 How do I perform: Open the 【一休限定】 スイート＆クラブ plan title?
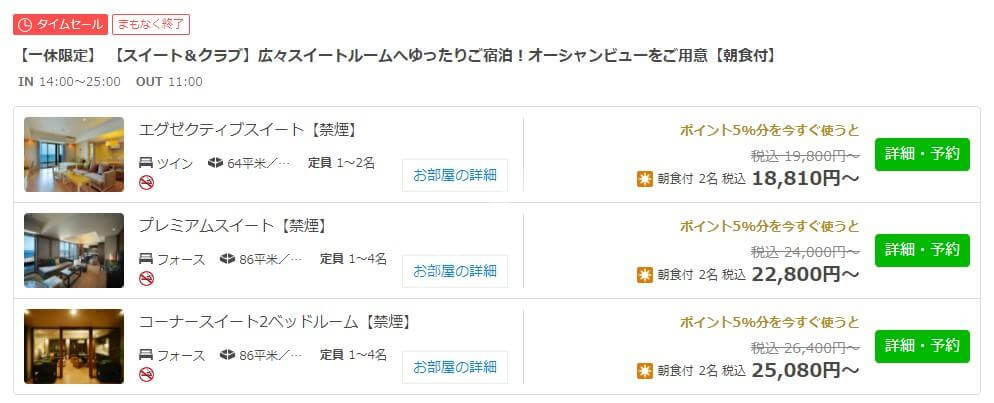[x=397, y=56]
